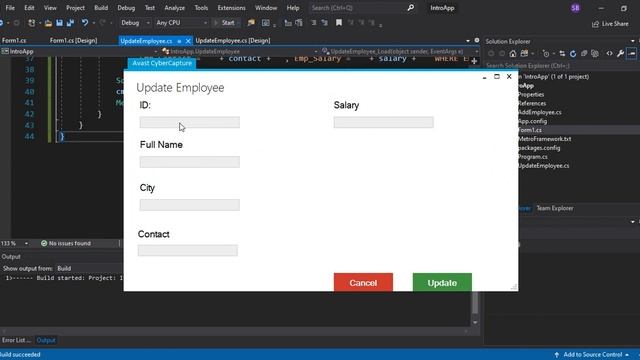Select App.config in Solution Explorer
Viewport: 640px width, 360px height.
pos(532,121)
